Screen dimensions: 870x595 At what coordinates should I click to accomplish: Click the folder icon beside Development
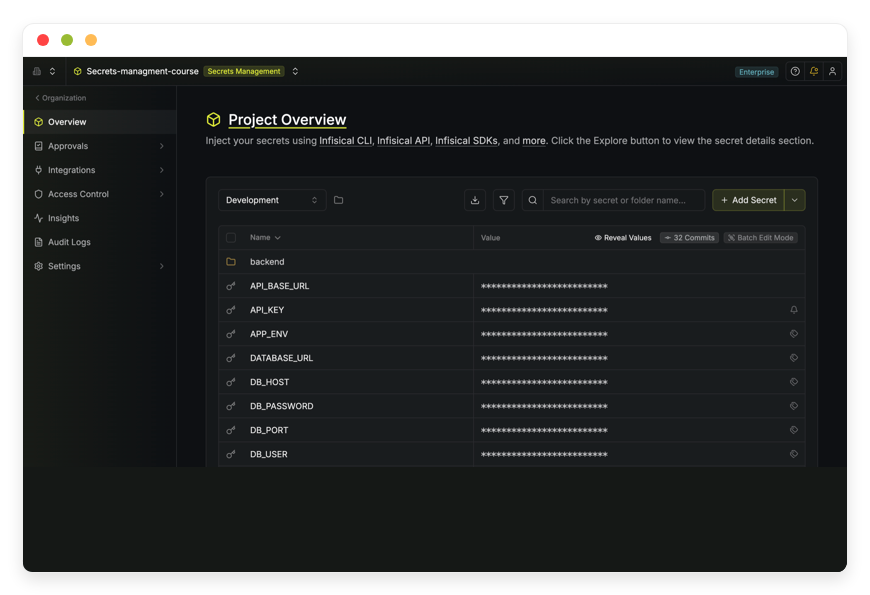338,200
